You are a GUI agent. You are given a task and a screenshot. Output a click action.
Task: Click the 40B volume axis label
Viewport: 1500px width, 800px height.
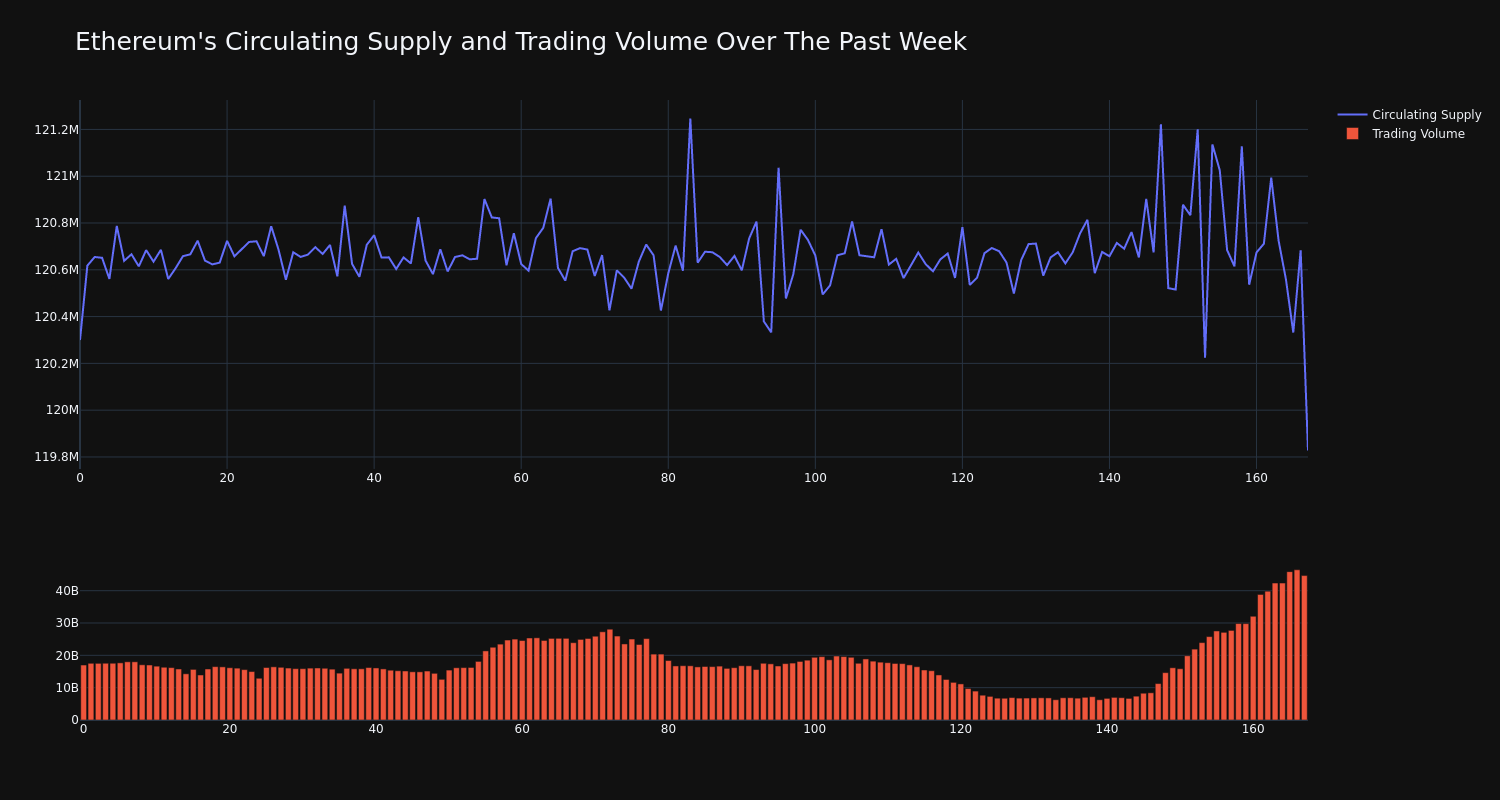tap(67, 591)
